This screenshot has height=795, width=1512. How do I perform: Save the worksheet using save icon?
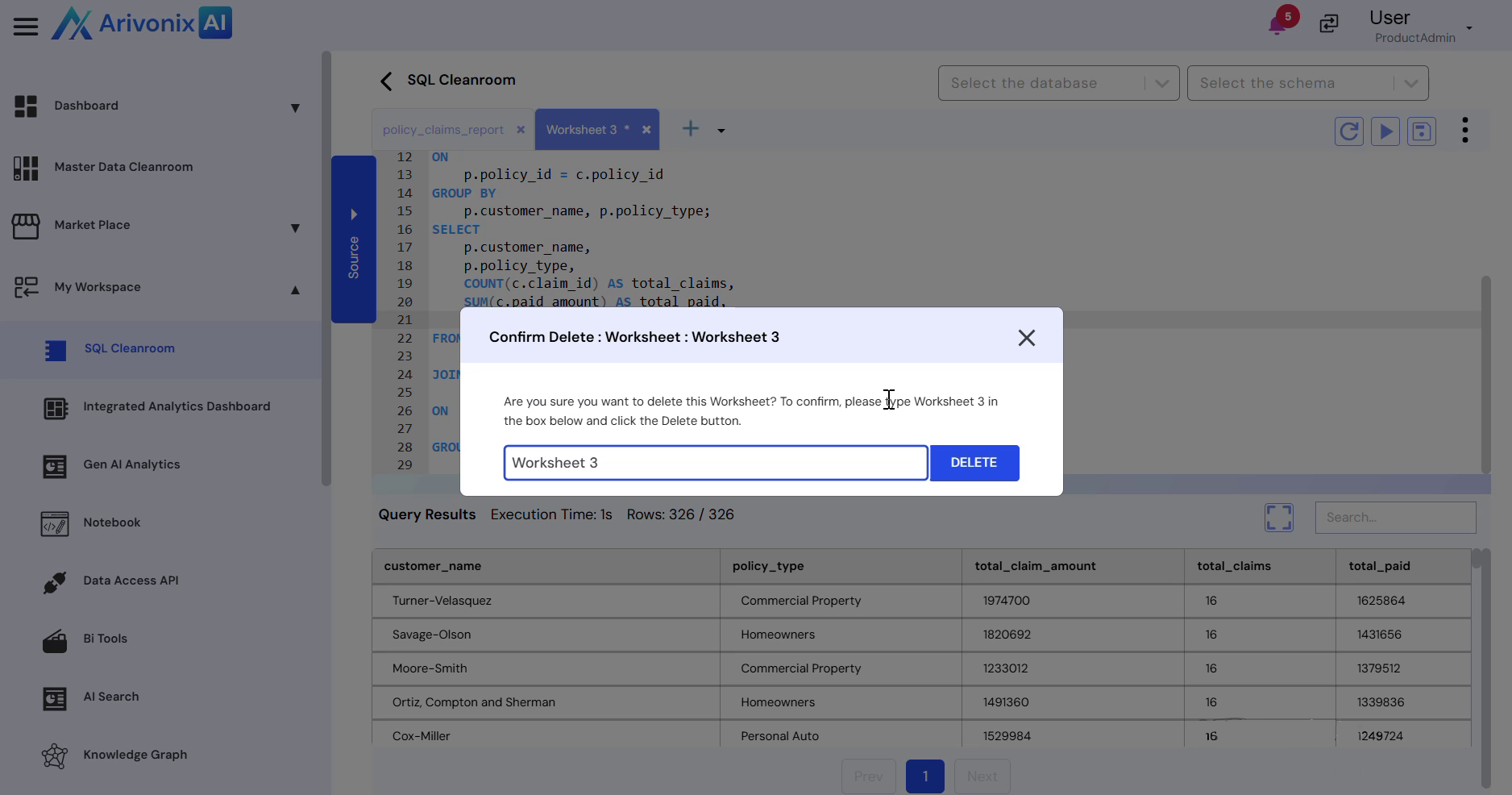(1421, 131)
